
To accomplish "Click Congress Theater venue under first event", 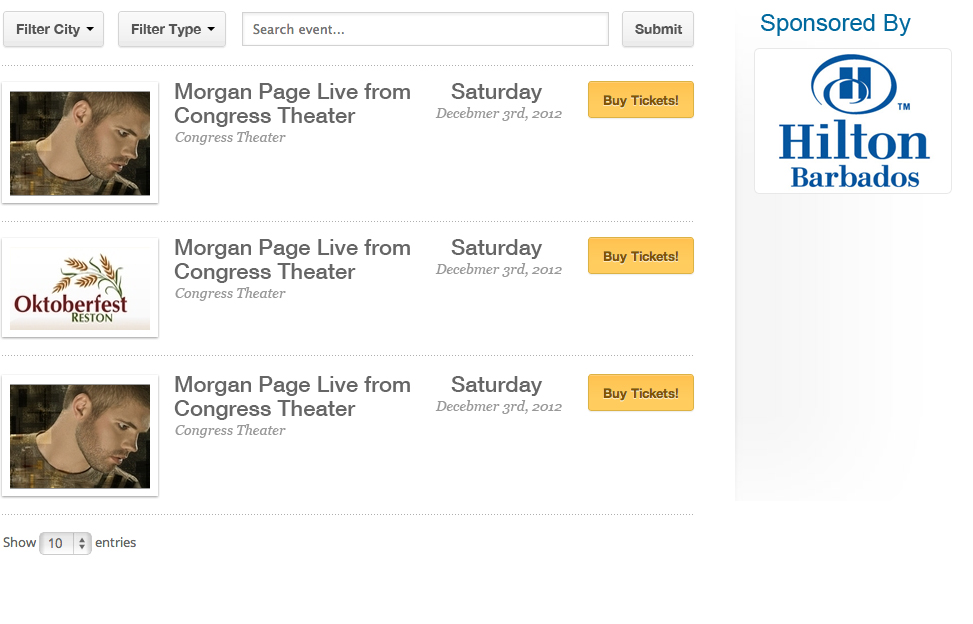I will 230,137.
